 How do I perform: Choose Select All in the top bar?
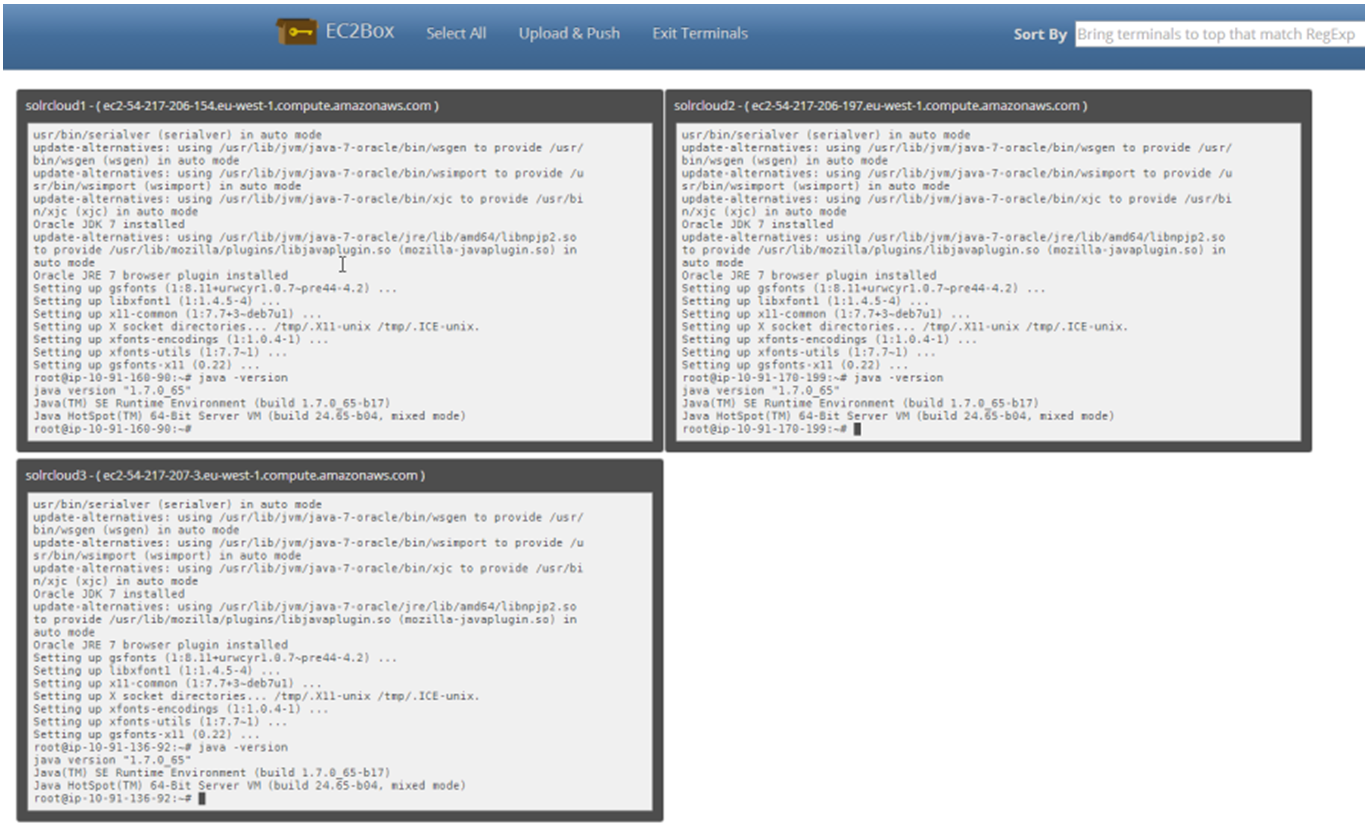pyautogui.click(x=456, y=33)
